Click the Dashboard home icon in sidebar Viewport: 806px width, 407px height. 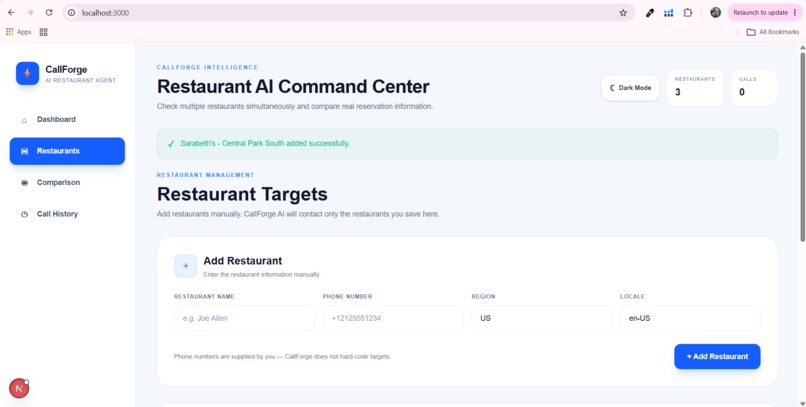(24, 120)
